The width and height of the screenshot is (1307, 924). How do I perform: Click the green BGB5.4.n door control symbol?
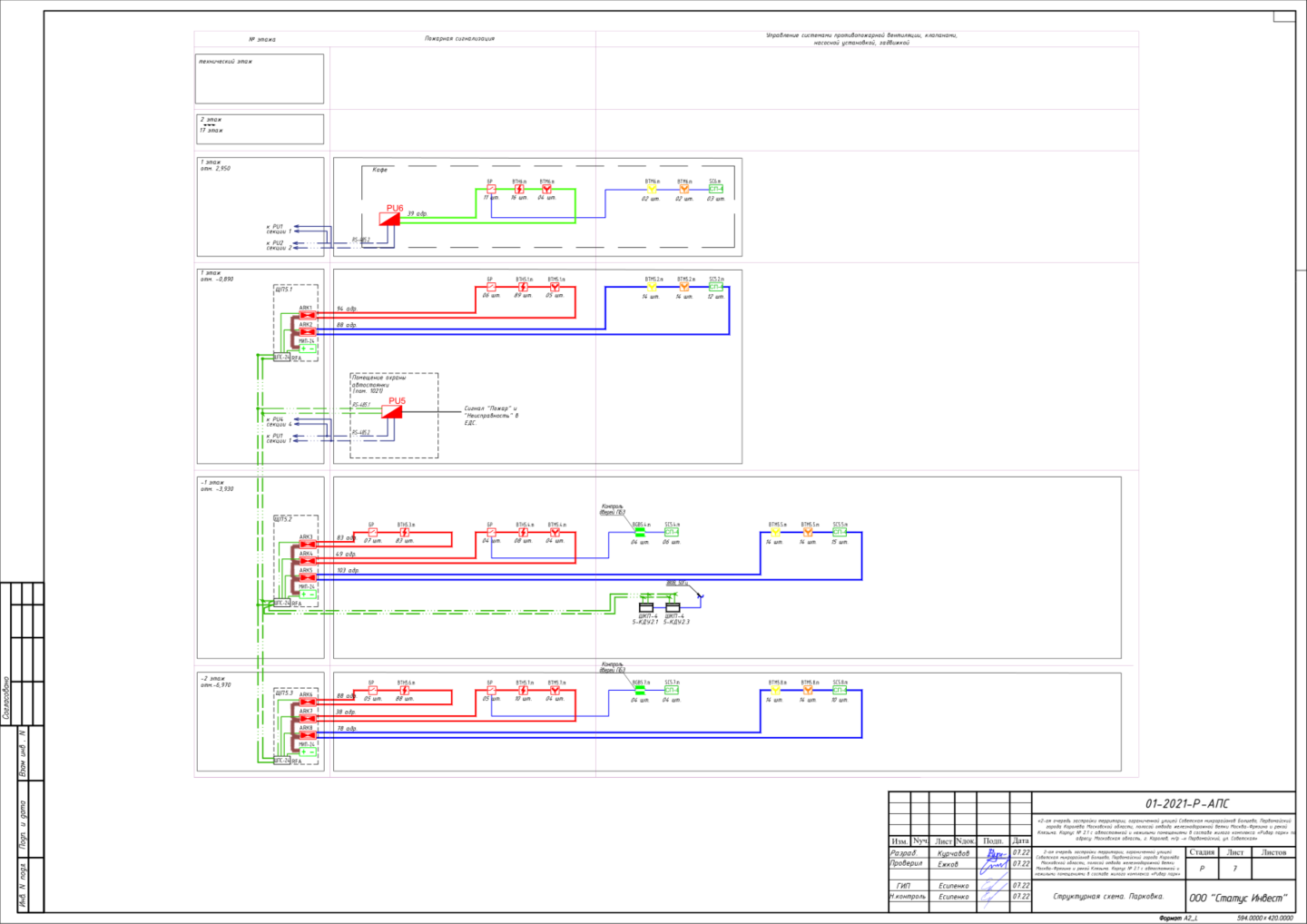point(640,533)
